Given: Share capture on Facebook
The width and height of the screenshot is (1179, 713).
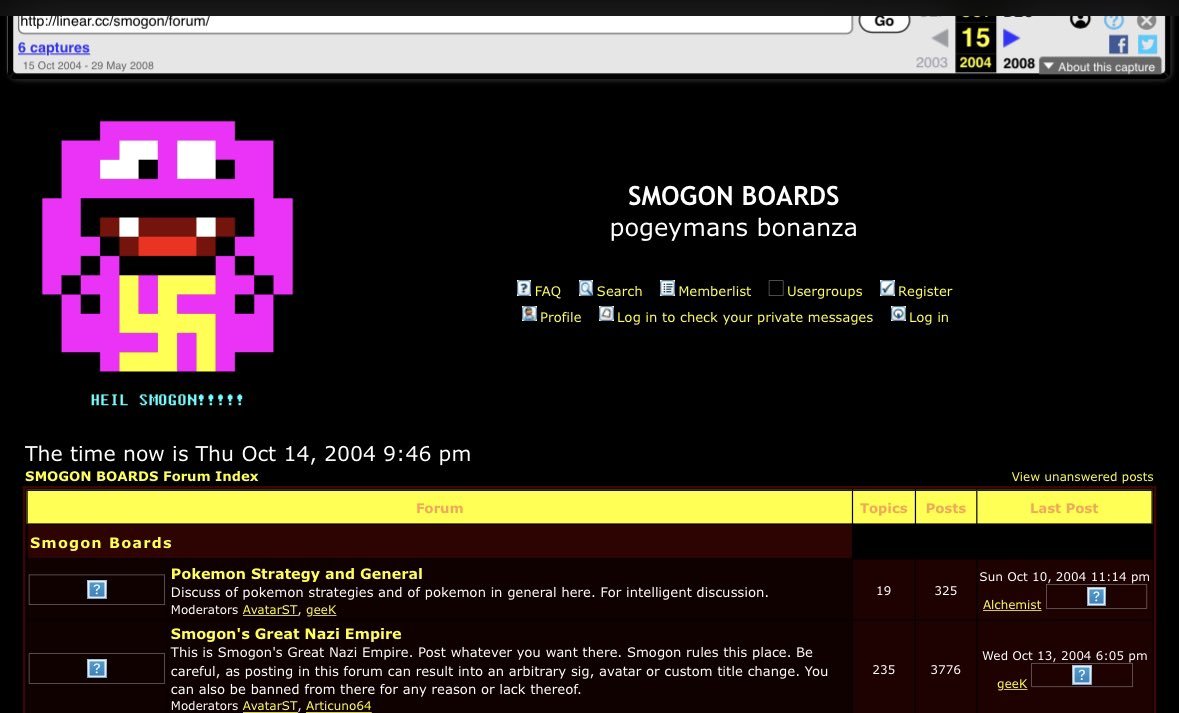Looking at the screenshot, I should 1118,44.
